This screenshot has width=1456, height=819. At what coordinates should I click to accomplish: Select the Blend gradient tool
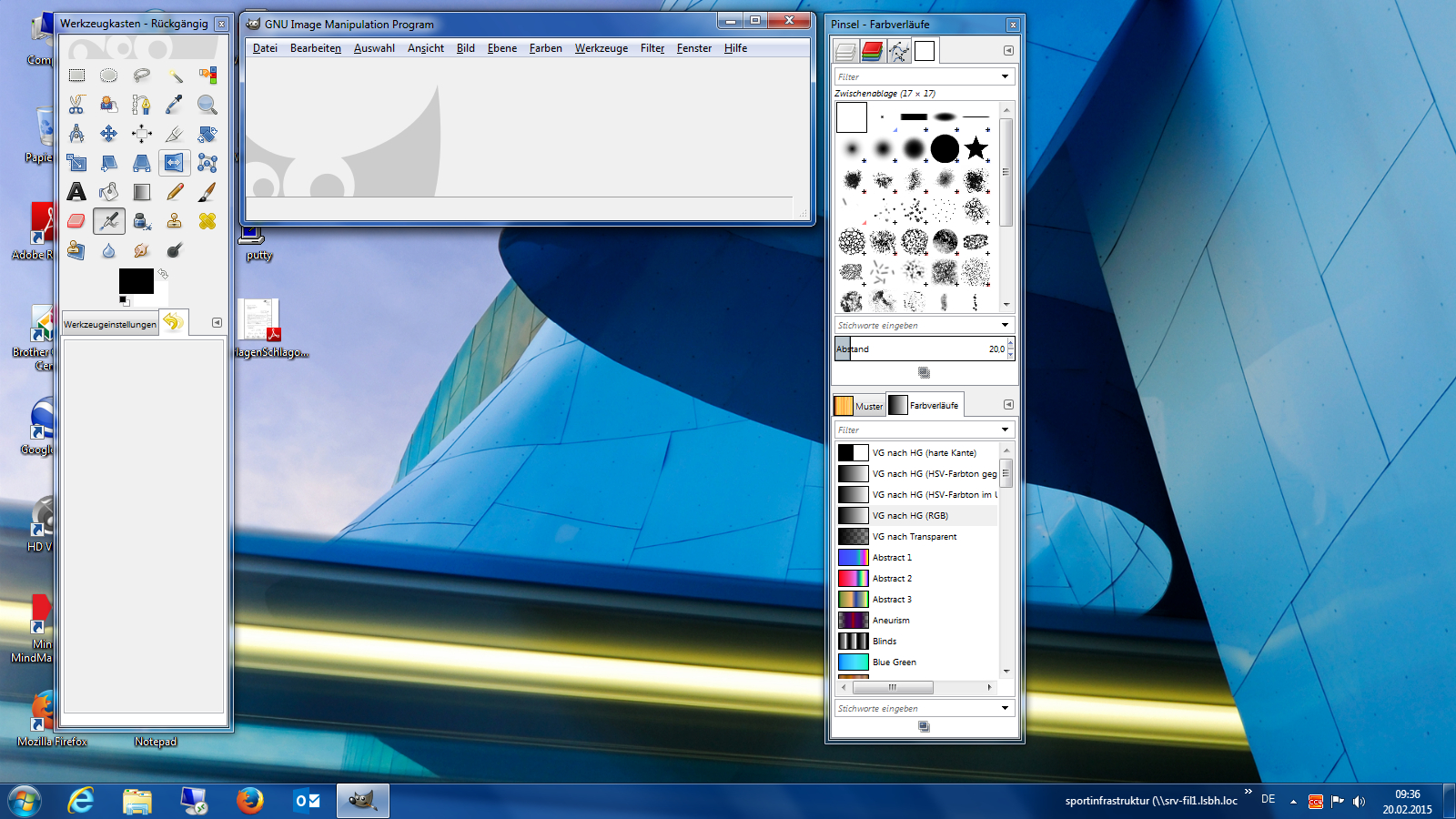pos(142,192)
